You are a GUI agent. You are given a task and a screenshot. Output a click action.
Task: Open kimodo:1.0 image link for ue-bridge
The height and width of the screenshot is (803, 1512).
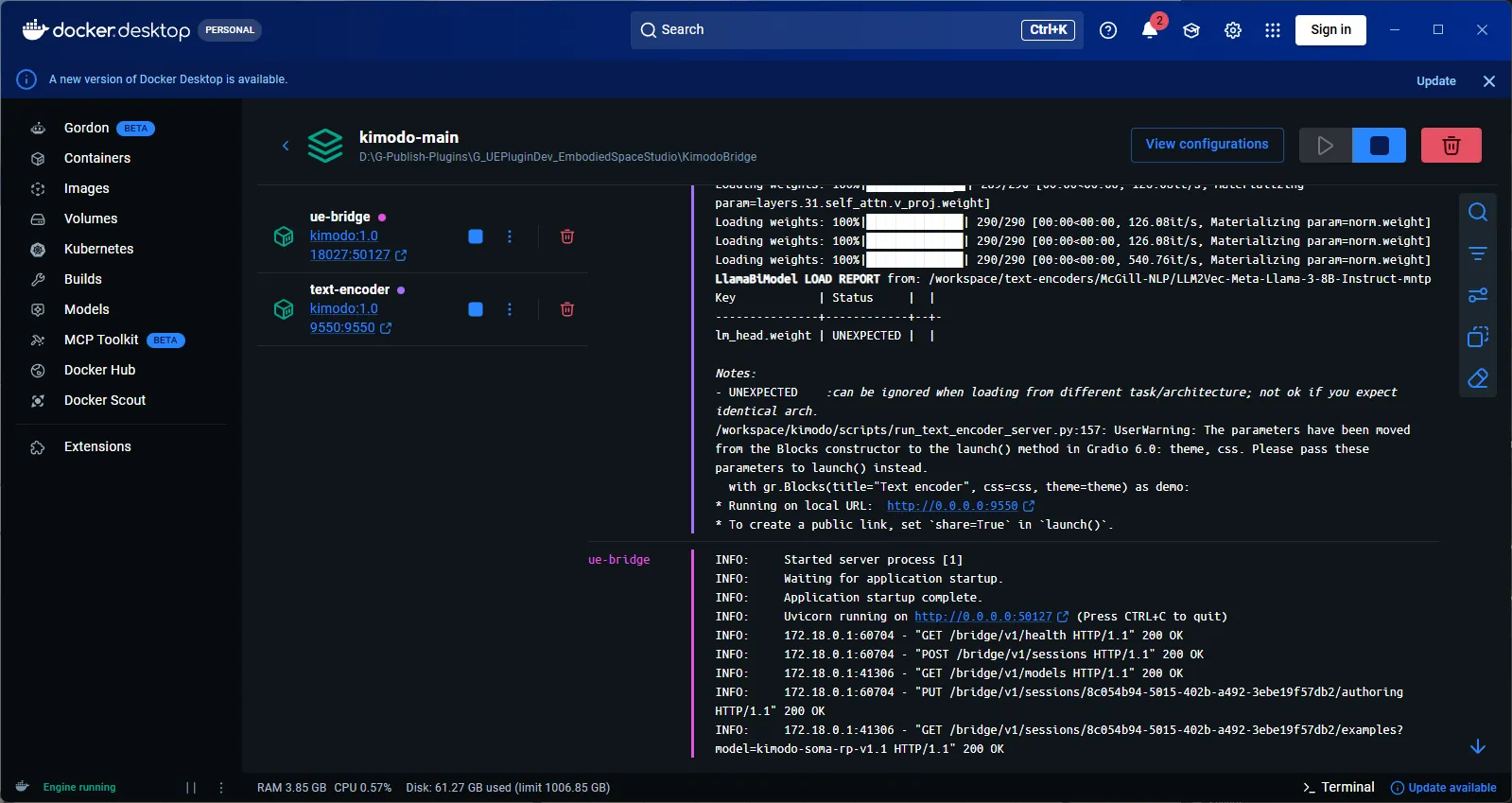[344, 236]
